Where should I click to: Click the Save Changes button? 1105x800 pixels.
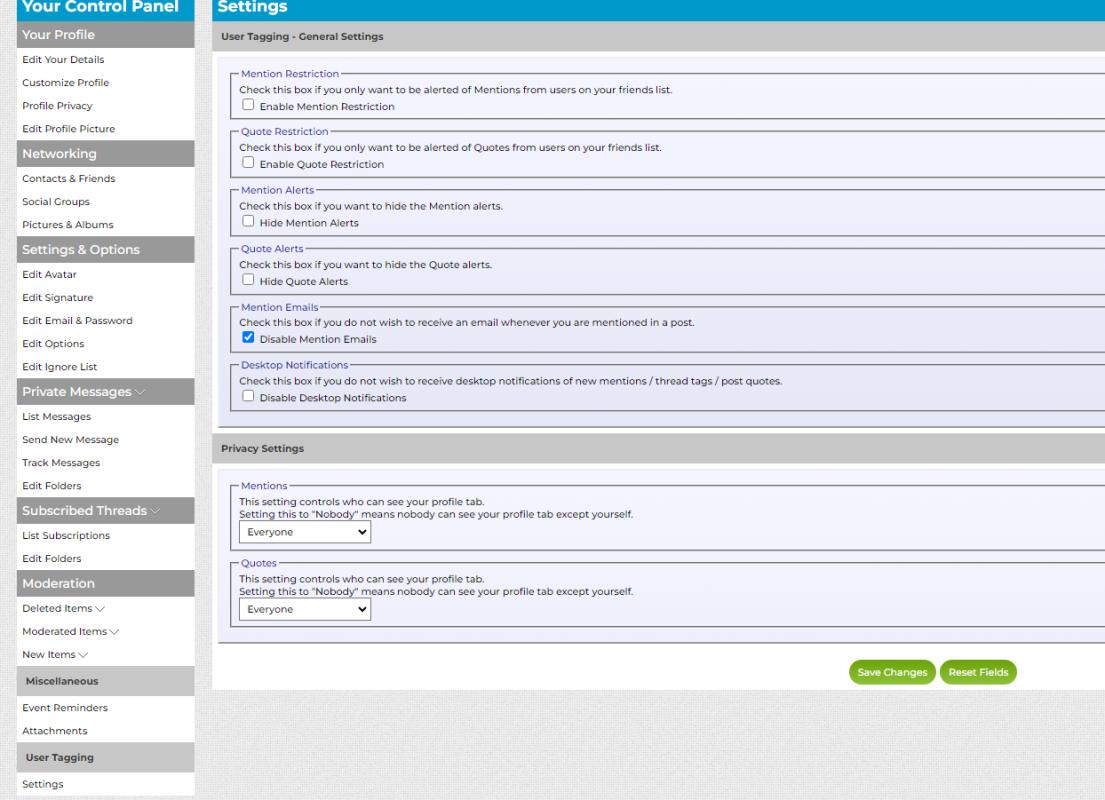892,673
